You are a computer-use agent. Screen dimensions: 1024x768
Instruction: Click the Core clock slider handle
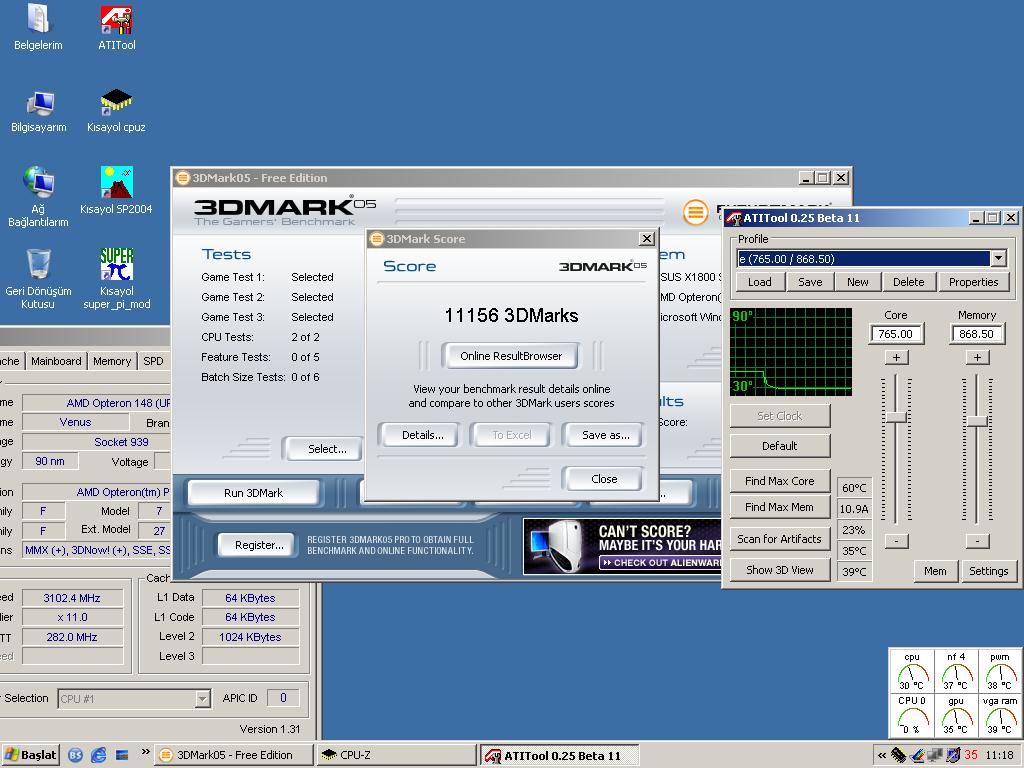pos(896,417)
